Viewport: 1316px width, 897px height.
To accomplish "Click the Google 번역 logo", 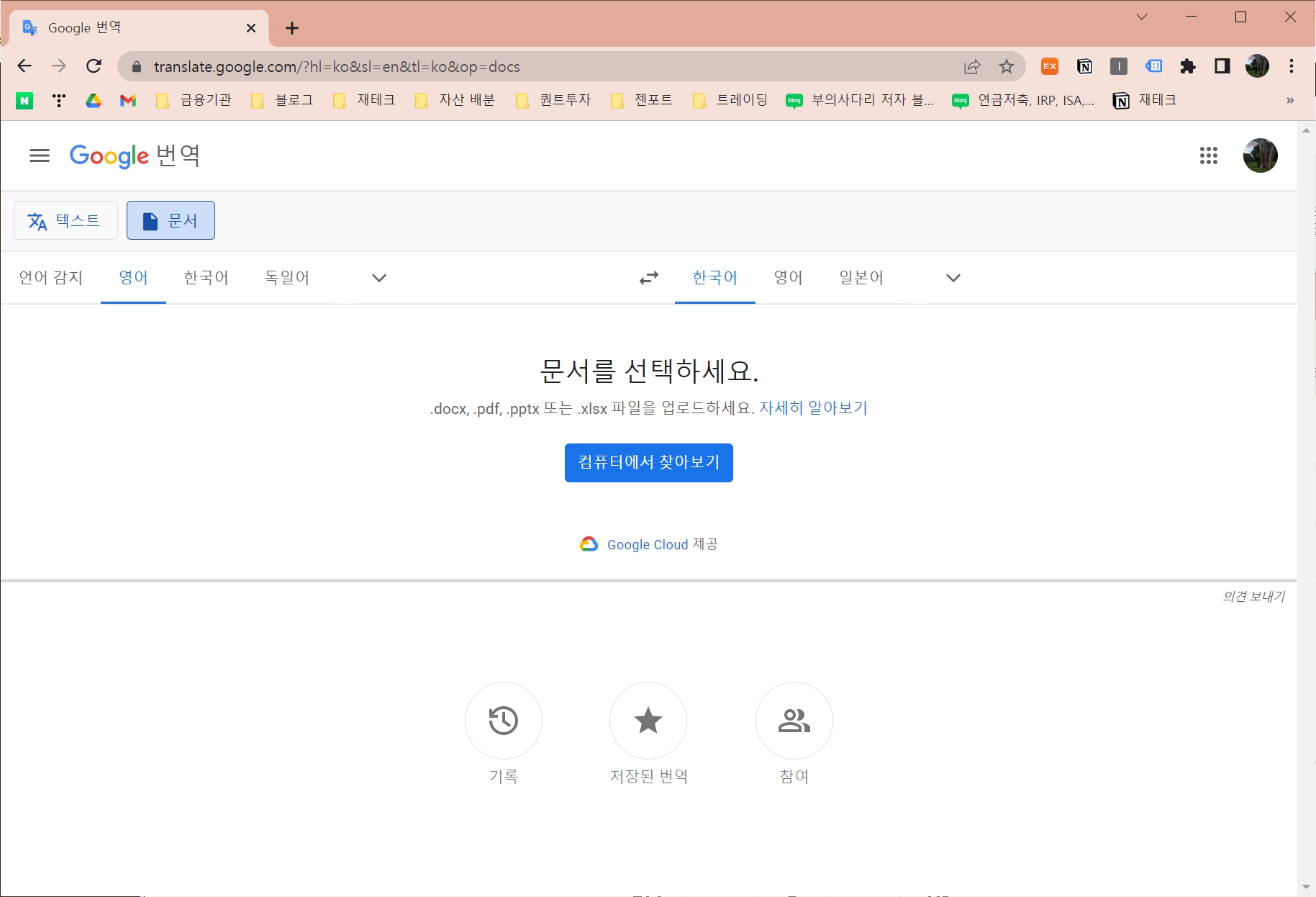I will [135, 155].
